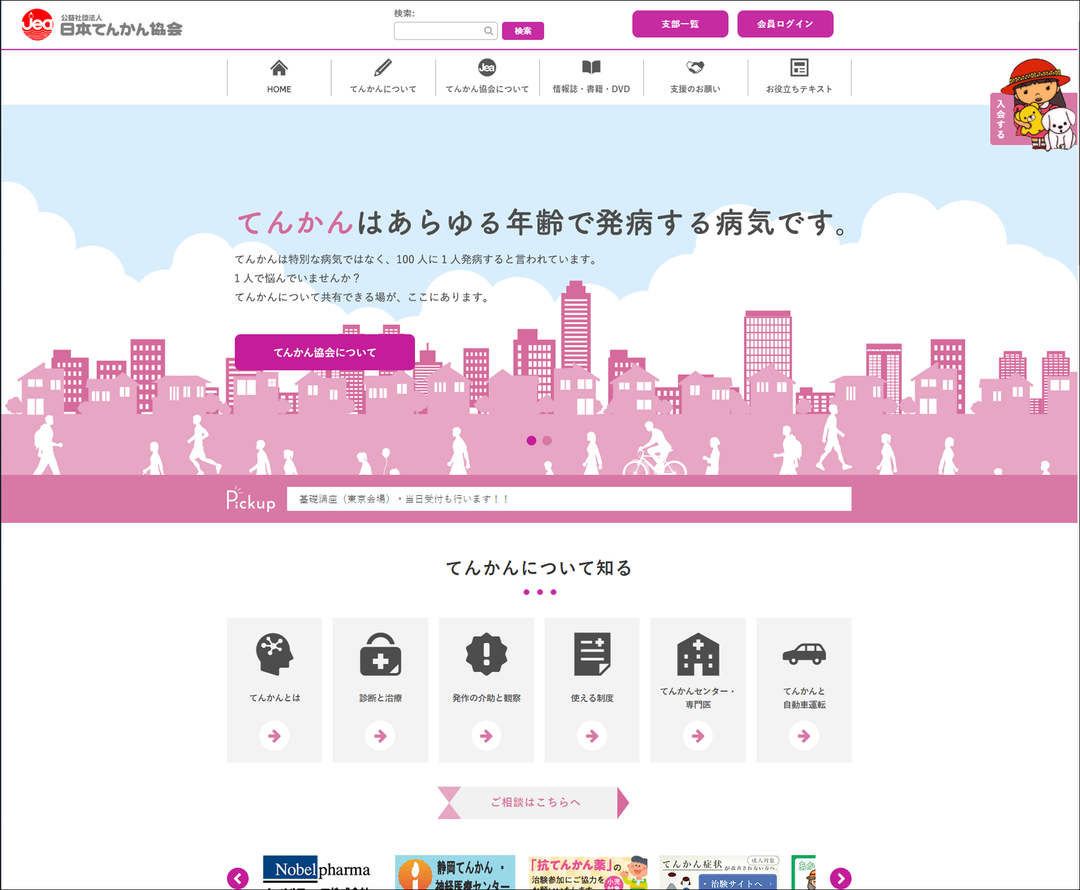Click the magnifying glass search icon

[x=489, y=31]
